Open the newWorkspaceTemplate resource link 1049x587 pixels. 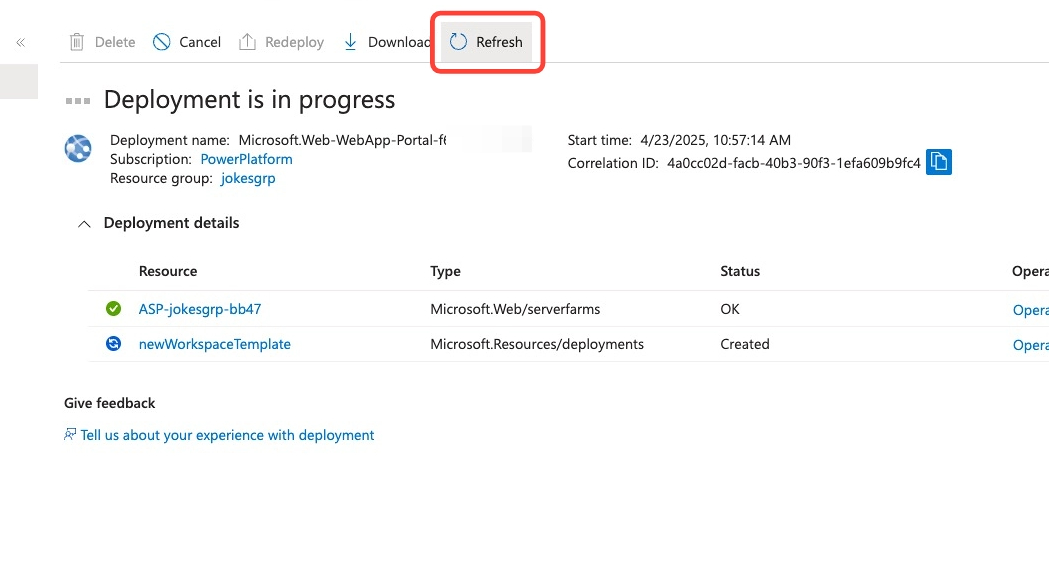point(214,344)
